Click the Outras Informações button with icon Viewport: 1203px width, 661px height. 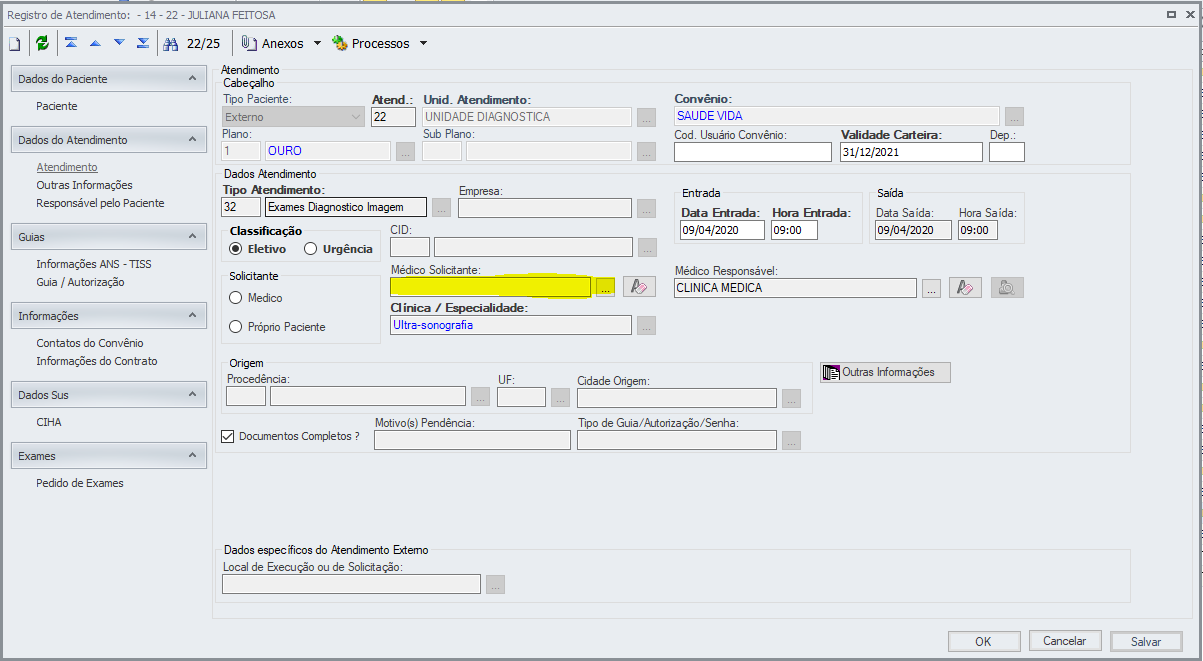[x=885, y=372]
